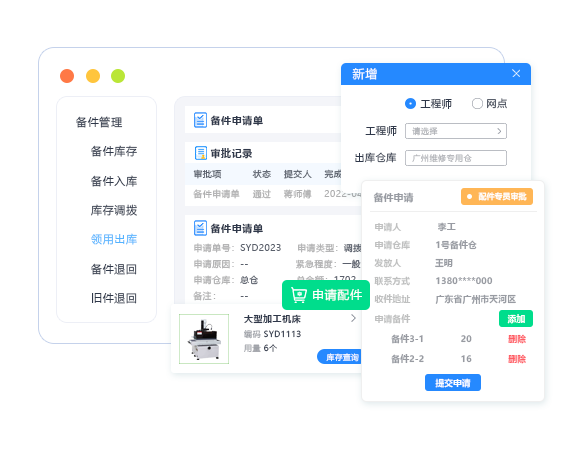The width and height of the screenshot is (585, 450).
Task: Click the 大型加工机床 title
Action: tap(272, 319)
